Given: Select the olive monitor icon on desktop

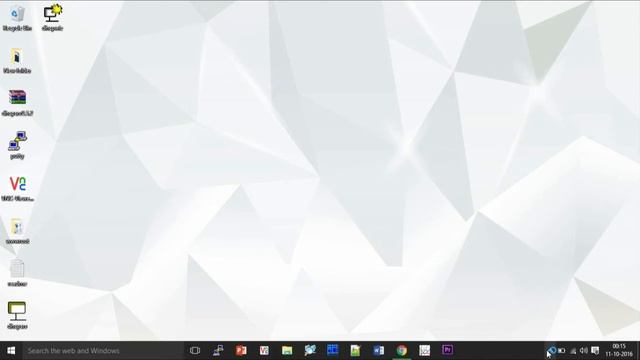Looking at the screenshot, I should click(x=17, y=315).
